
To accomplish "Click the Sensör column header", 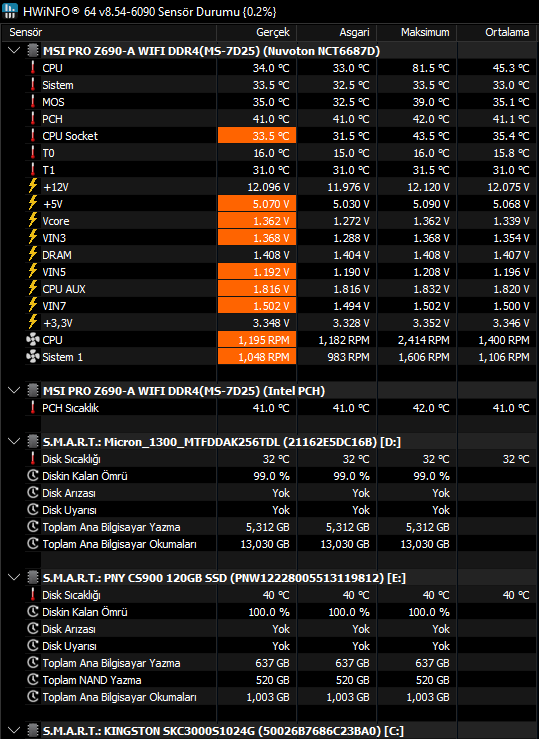I will pos(25,32).
